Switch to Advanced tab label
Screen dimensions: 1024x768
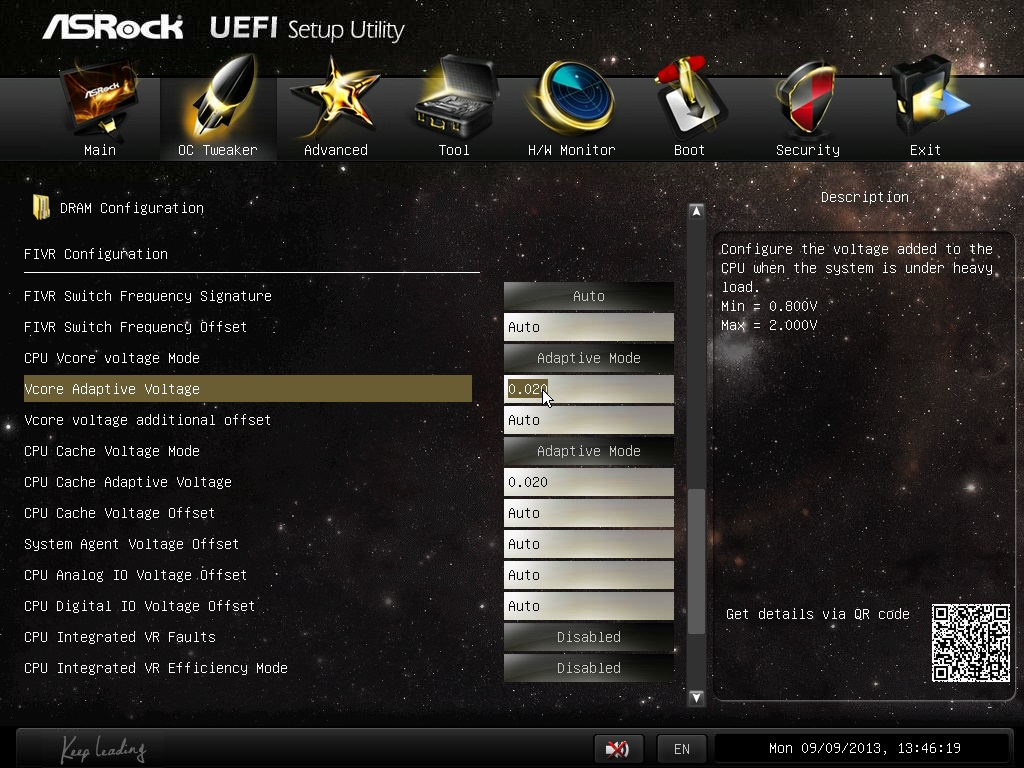[x=336, y=150]
